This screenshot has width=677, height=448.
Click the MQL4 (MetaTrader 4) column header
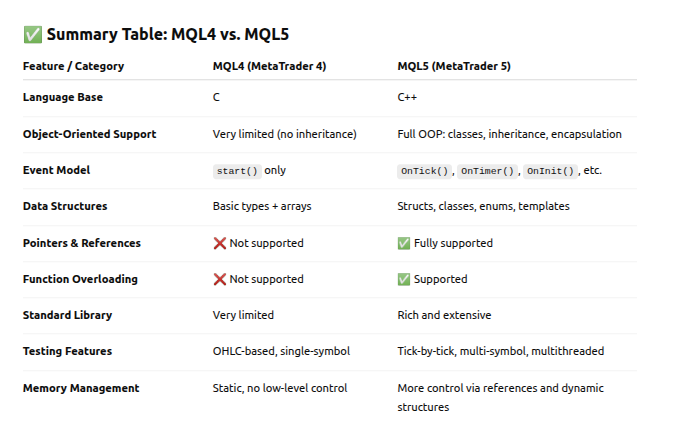click(x=270, y=67)
